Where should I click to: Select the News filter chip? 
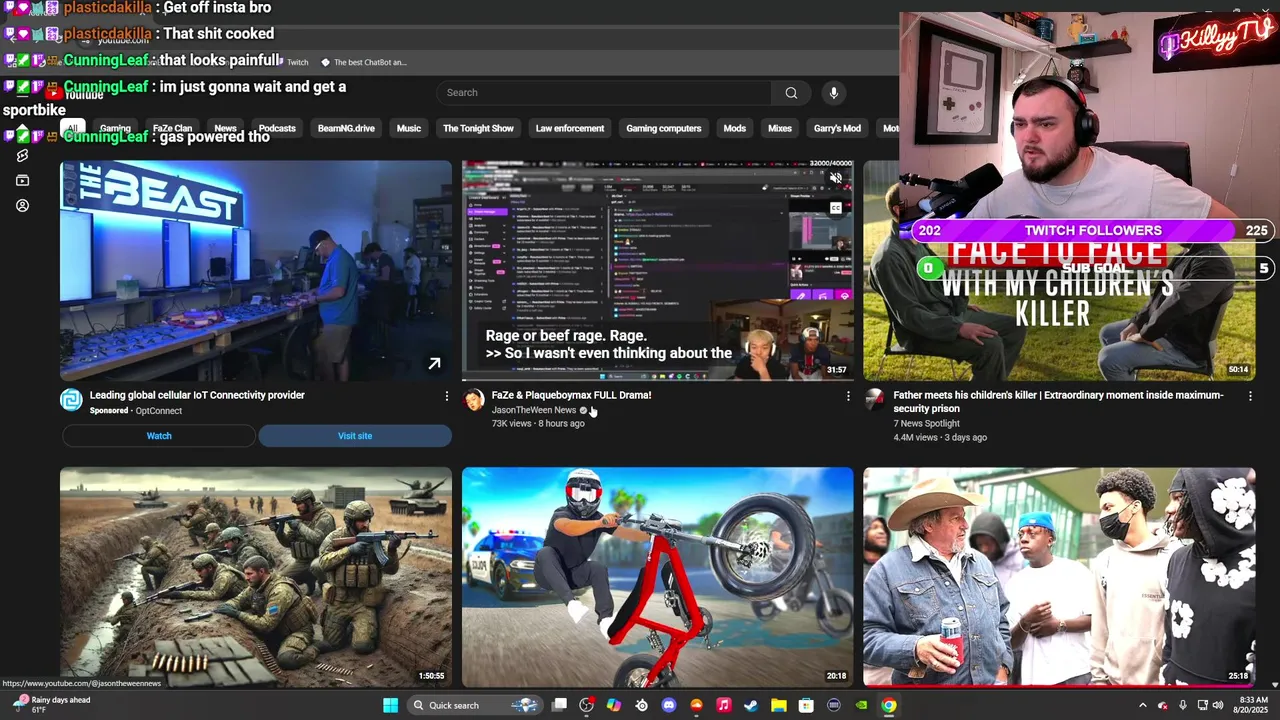tap(225, 129)
